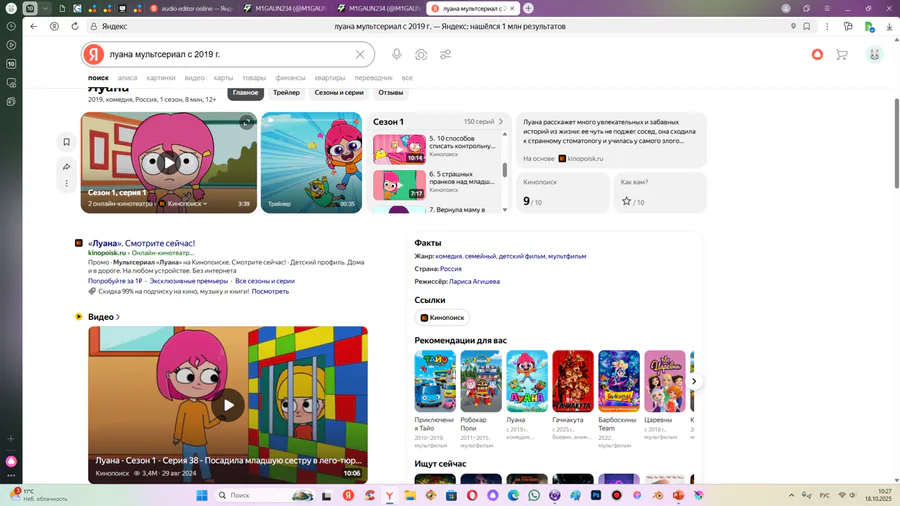Open the browser downloads icon
Image resolution: width=900 pixels, height=506 pixels.
pos(889,26)
